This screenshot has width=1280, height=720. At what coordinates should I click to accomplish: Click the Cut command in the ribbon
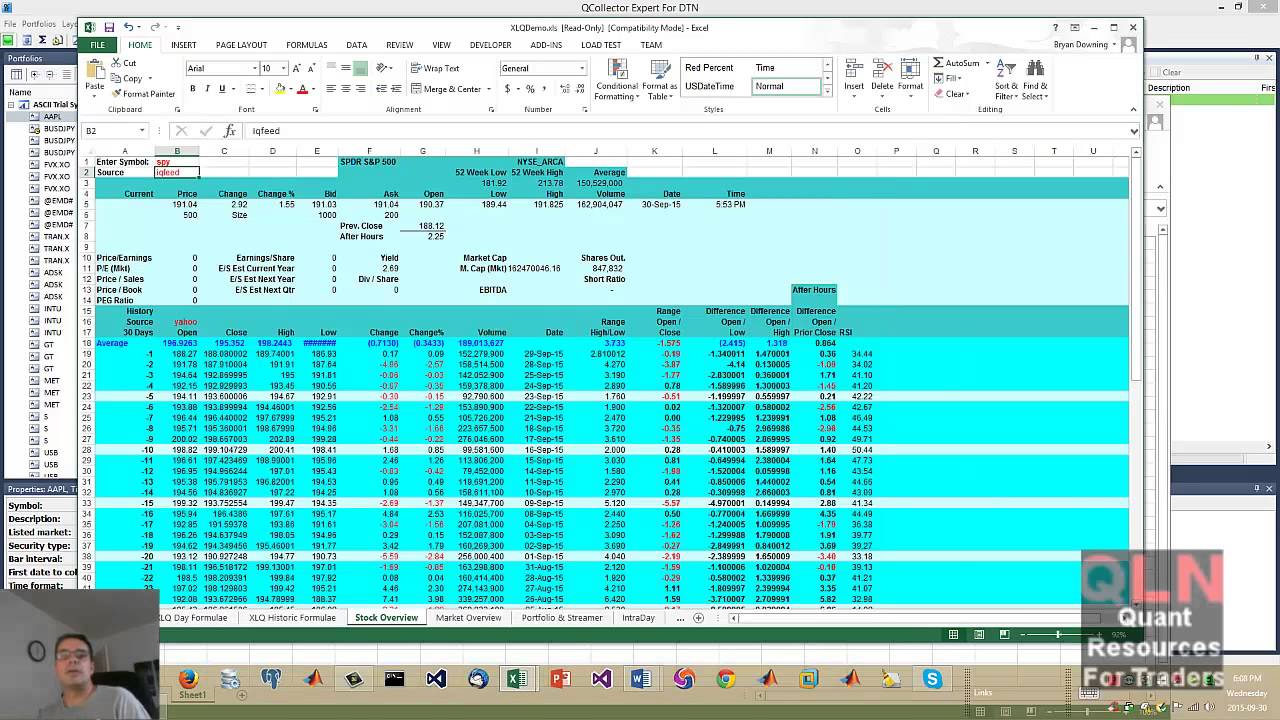click(124, 63)
